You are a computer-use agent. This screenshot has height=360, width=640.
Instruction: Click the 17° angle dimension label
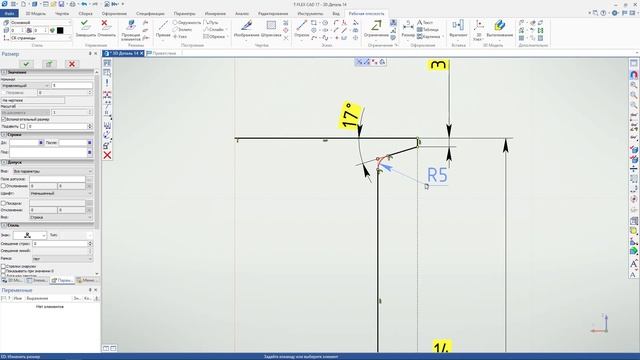click(350, 115)
